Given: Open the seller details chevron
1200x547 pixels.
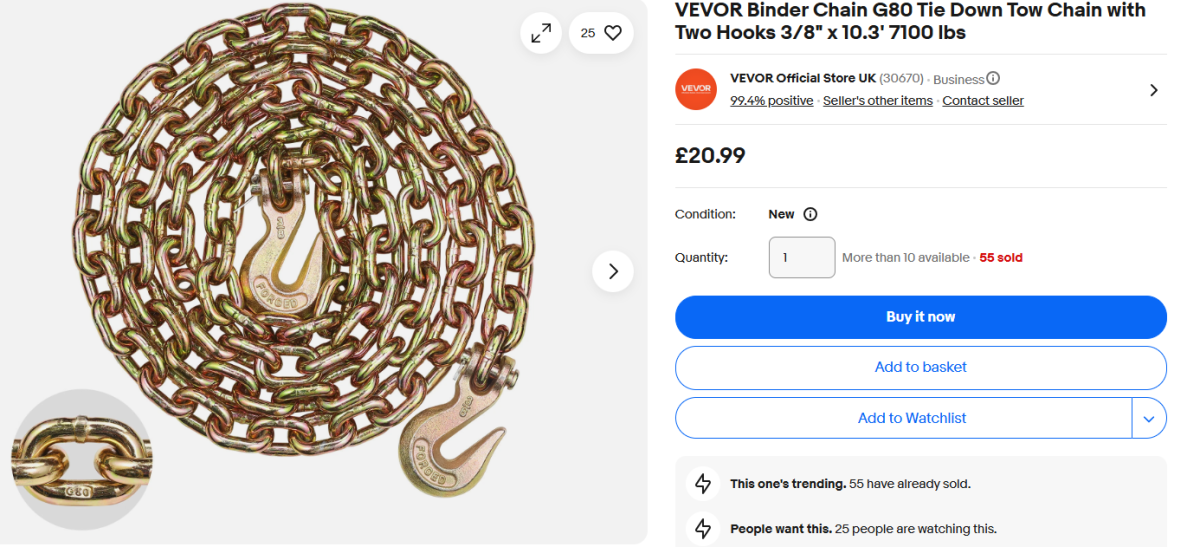Looking at the screenshot, I should pyautogui.click(x=1153, y=90).
